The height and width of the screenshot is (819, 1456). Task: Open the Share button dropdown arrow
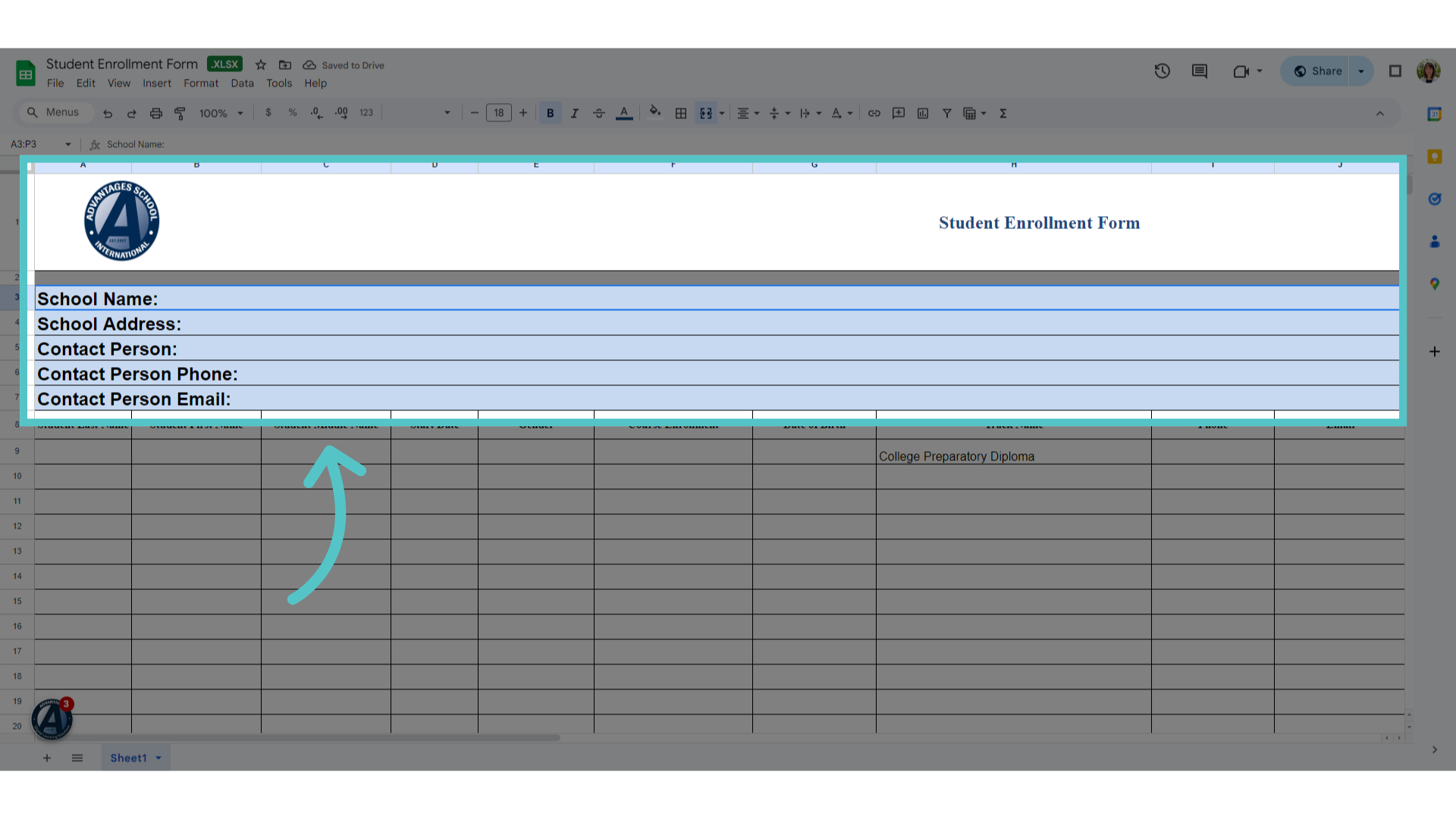click(1361, 71)
